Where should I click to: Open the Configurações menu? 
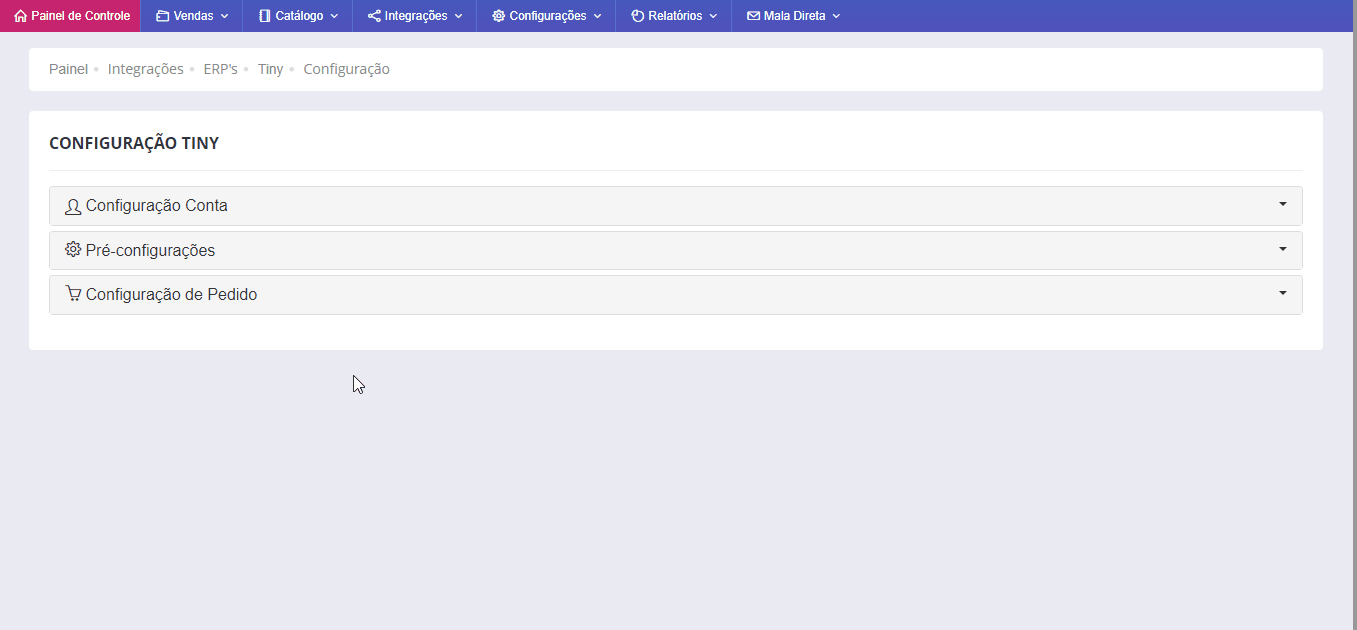point(546,16)
